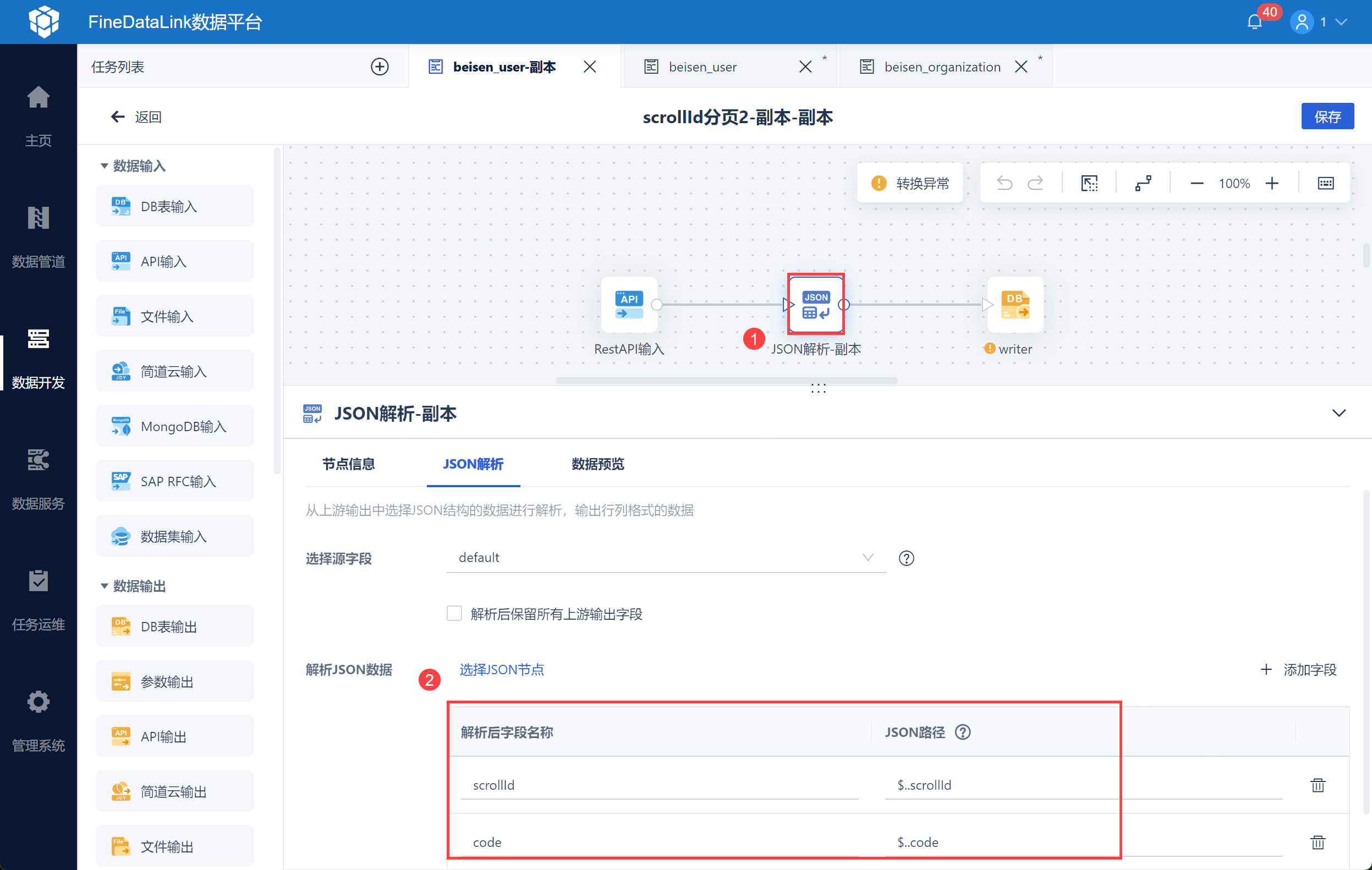Click help icon next to JSON路径

(962, 732)
